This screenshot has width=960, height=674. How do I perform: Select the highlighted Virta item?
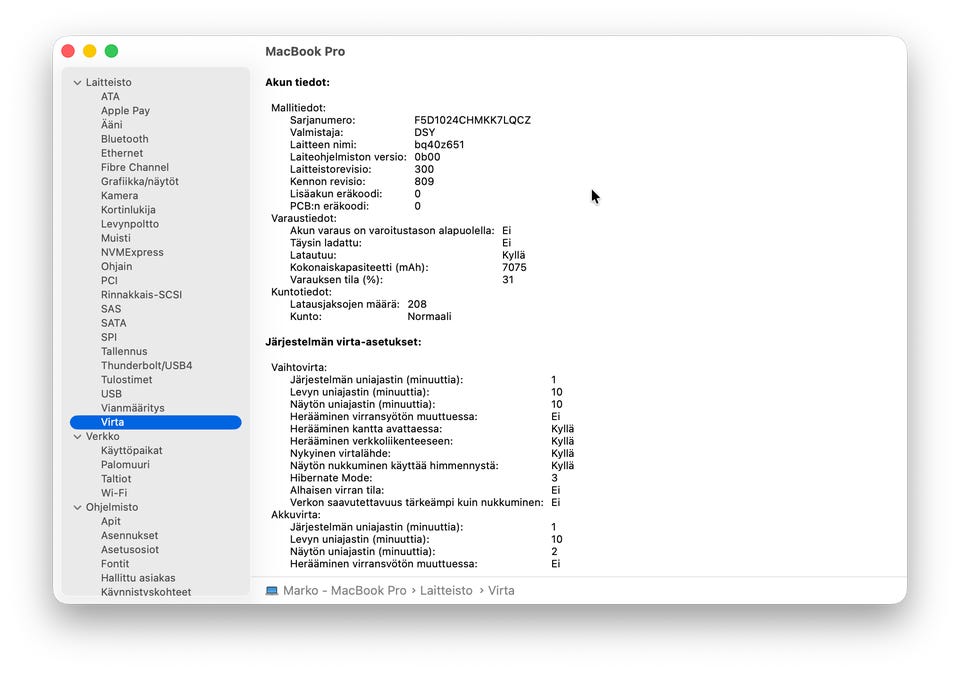click(x=156, y=422)
